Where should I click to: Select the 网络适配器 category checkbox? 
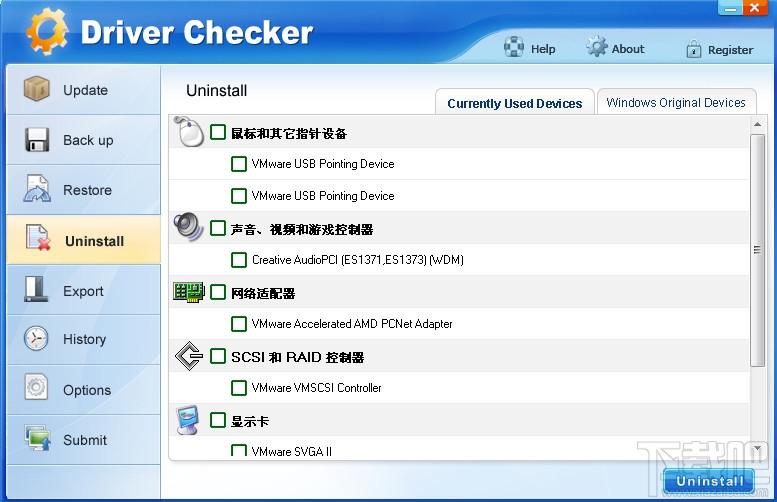pos(218,293)
